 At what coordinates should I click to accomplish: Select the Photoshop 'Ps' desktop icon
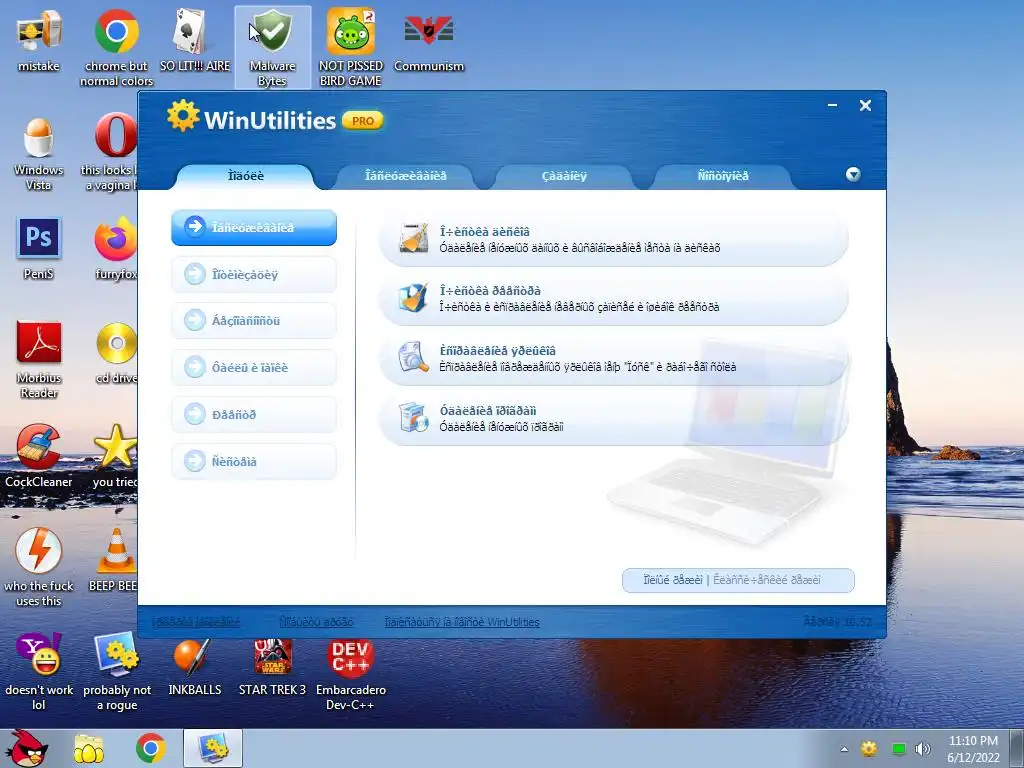click(39, 249)
